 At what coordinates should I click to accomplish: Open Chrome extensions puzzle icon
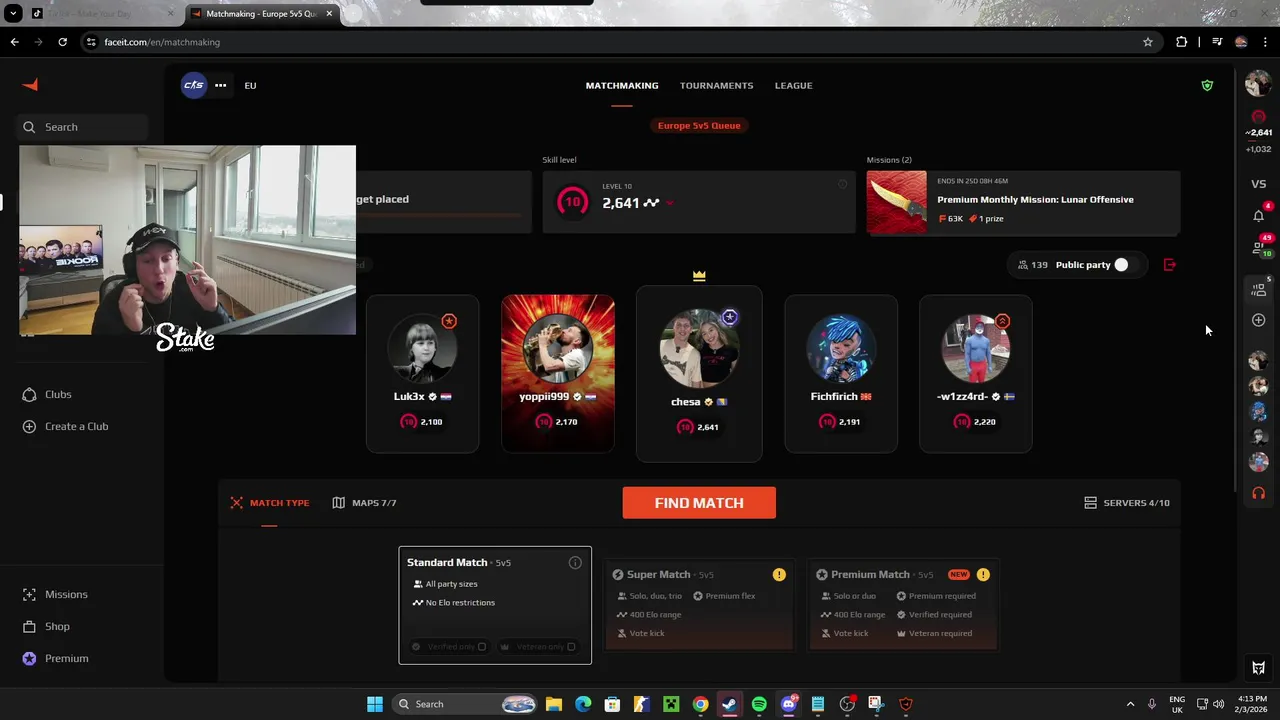coord(1182,42)
